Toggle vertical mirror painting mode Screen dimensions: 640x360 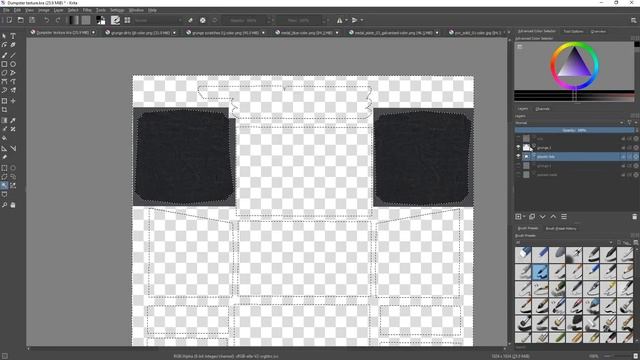(x=355, y=20)
